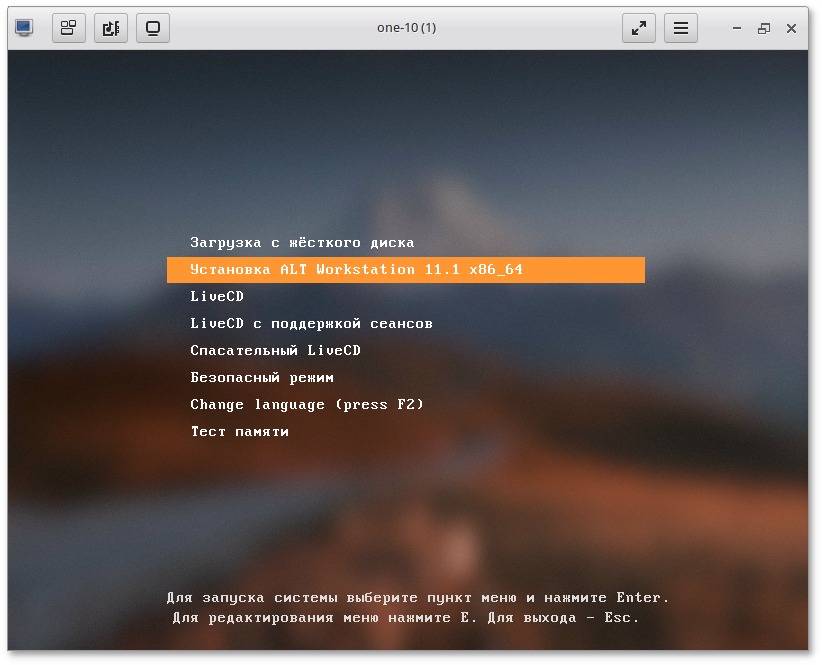Screen dimensions: 822x665
Task: Click 'Change language (press F2)' entry
Action: pyautogui.click(x=307, y=405)
